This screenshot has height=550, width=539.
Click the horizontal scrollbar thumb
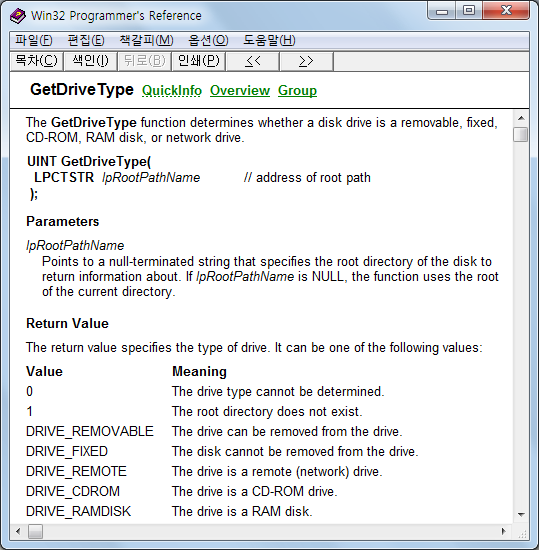pyautogui.click(x=35, y=531)
